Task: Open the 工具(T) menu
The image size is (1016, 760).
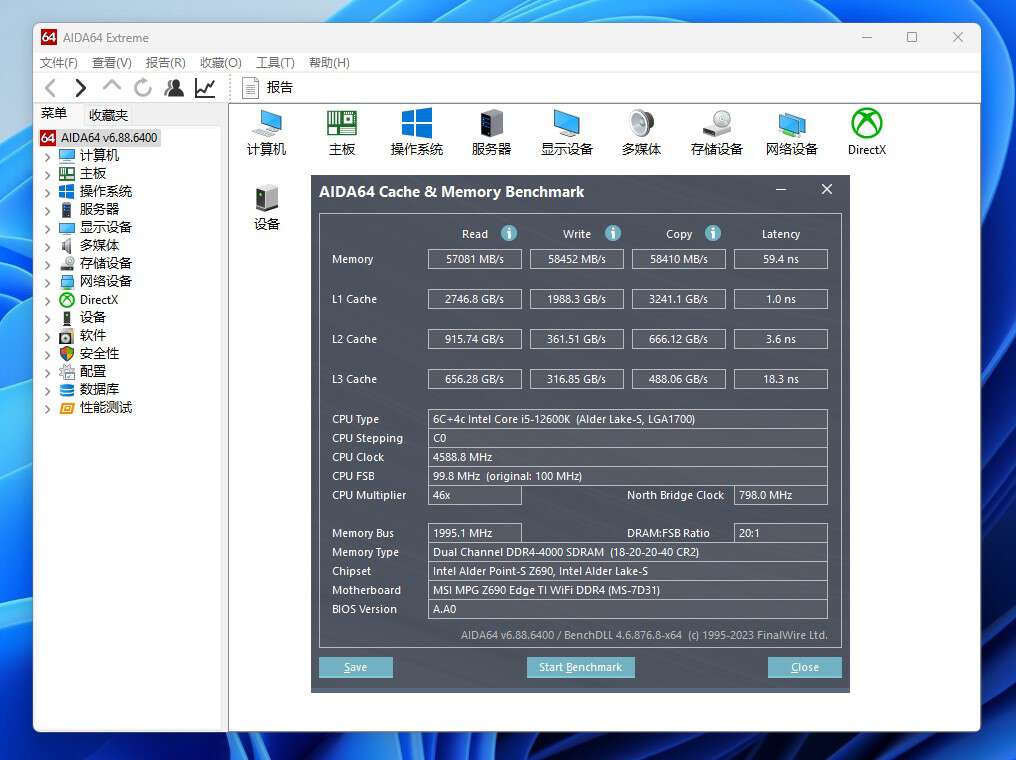Action: tap(274, 62)
